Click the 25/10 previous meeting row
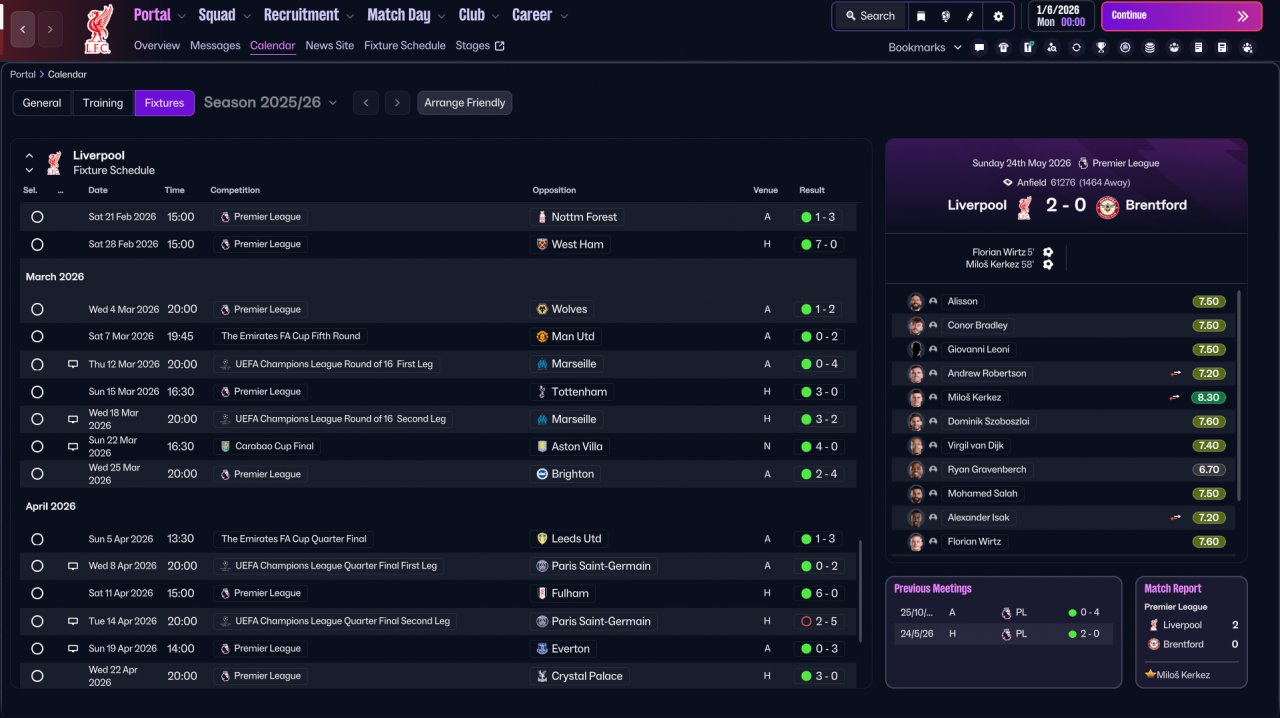The image size is (1280, 718). pos(1003,612)
